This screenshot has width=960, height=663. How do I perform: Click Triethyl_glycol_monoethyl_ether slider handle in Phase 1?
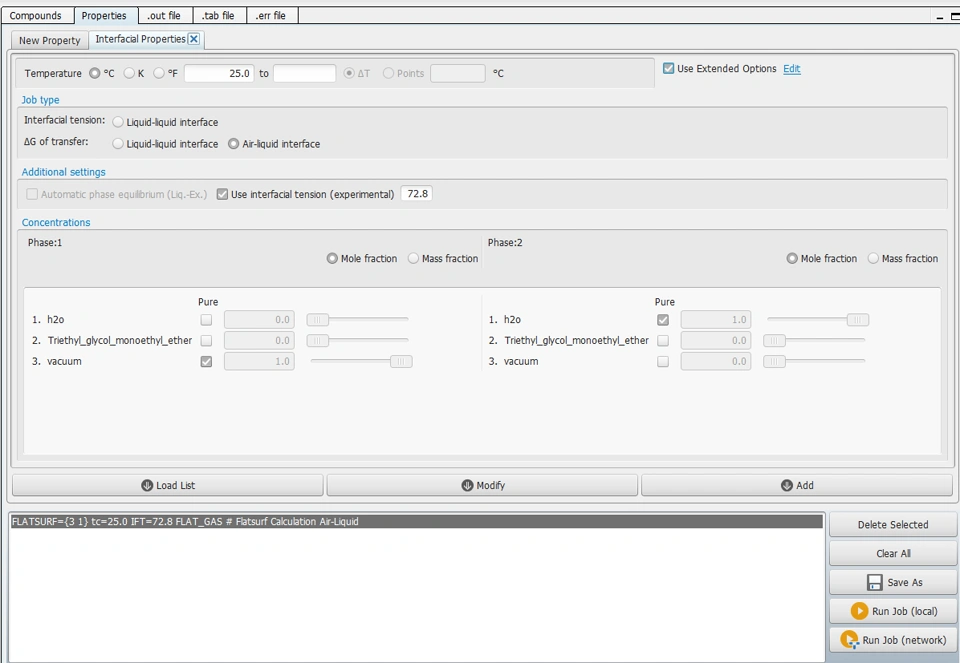click(318, 340)
